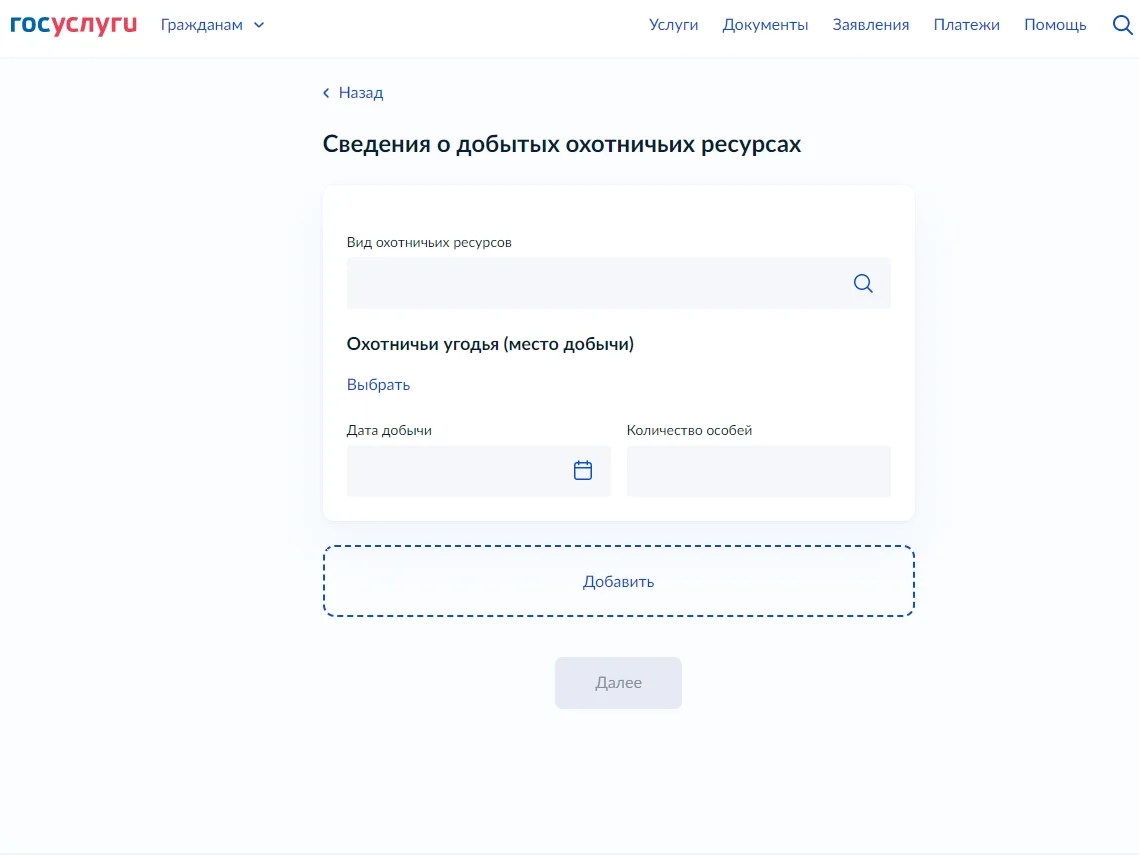This screenshot has width=1139, height=855.
Task: Open the Гражданам role dropdown
Action: pyautogui.click(x=202, y=25)
